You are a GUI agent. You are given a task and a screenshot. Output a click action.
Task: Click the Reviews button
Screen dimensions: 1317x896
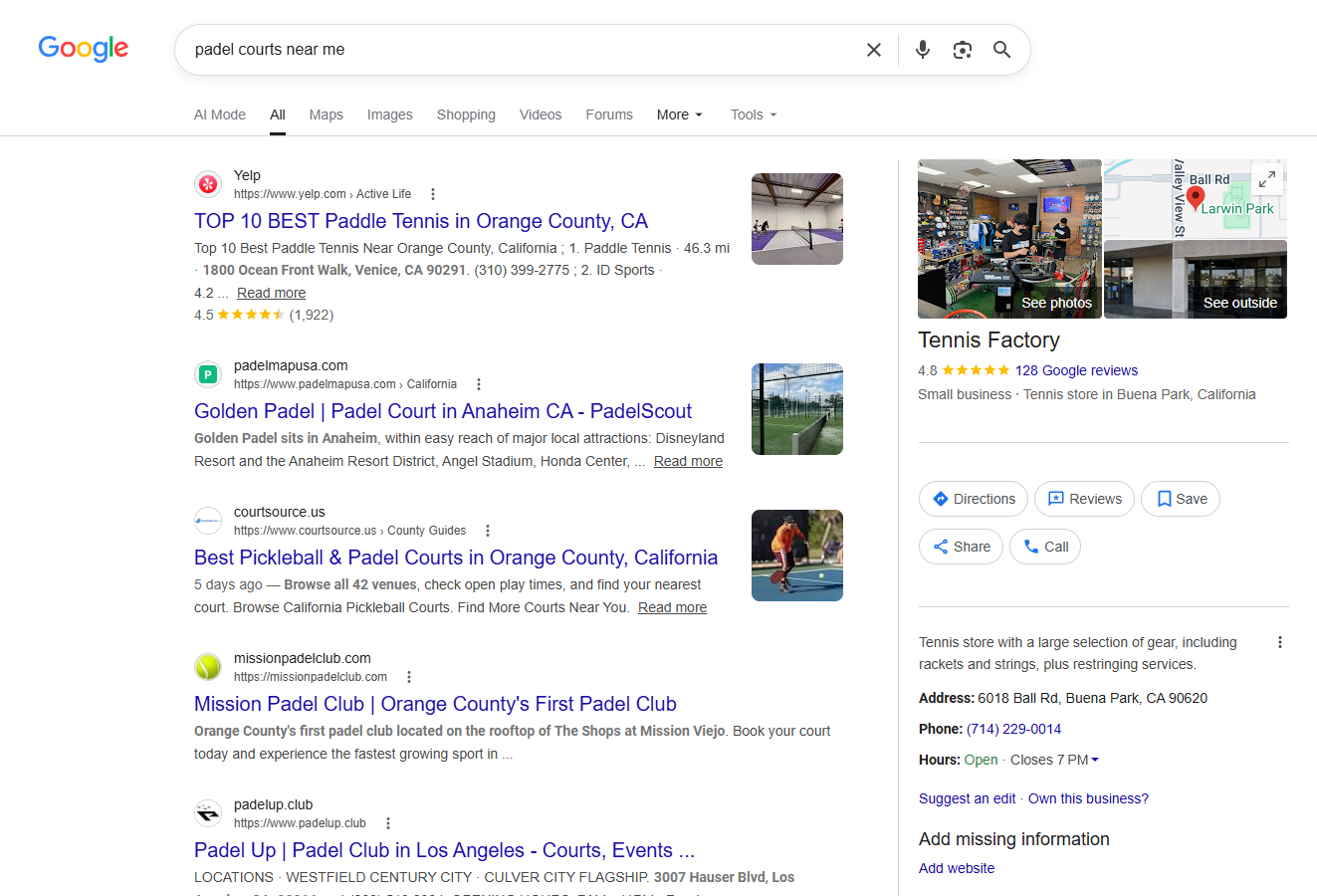[x=1084, y=499]
